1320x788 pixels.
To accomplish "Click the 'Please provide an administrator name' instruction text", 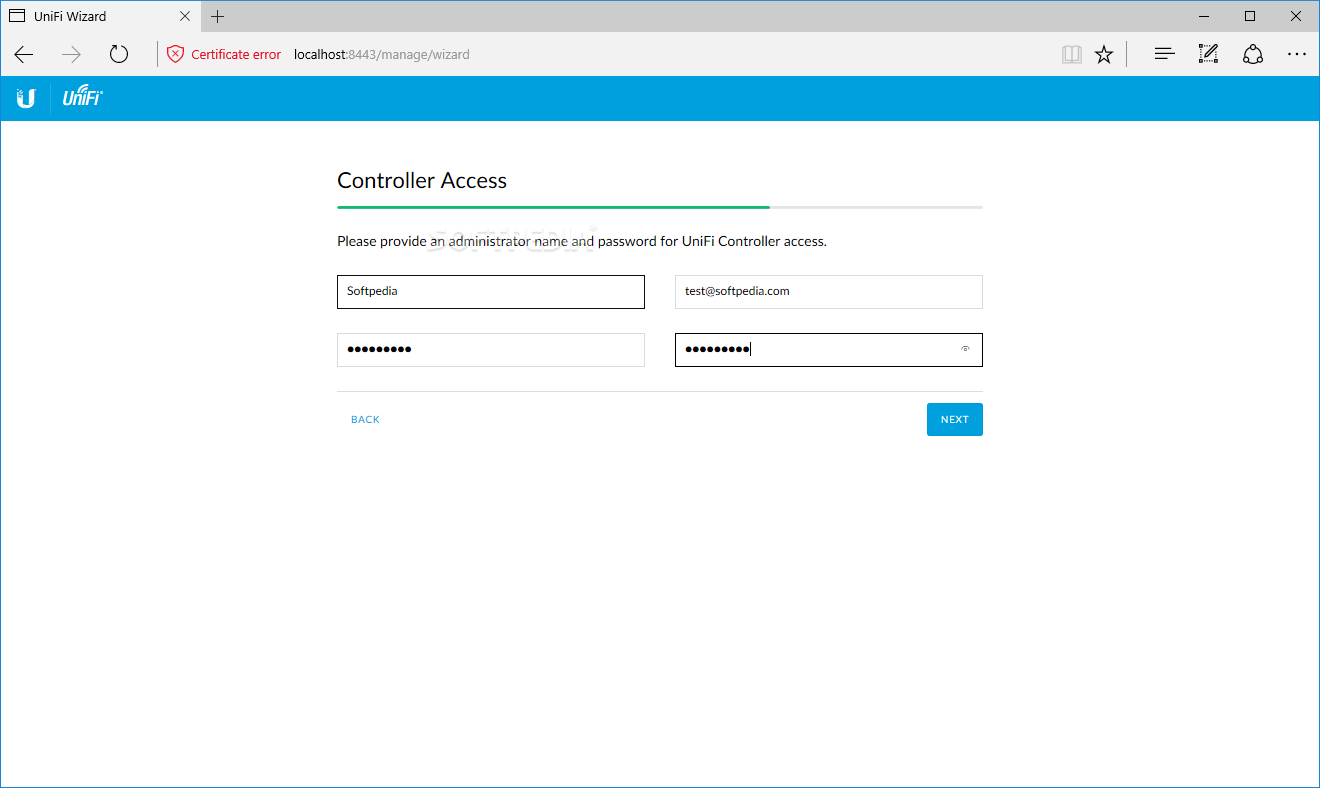I will pyautogui.click(x=582, y=241).
